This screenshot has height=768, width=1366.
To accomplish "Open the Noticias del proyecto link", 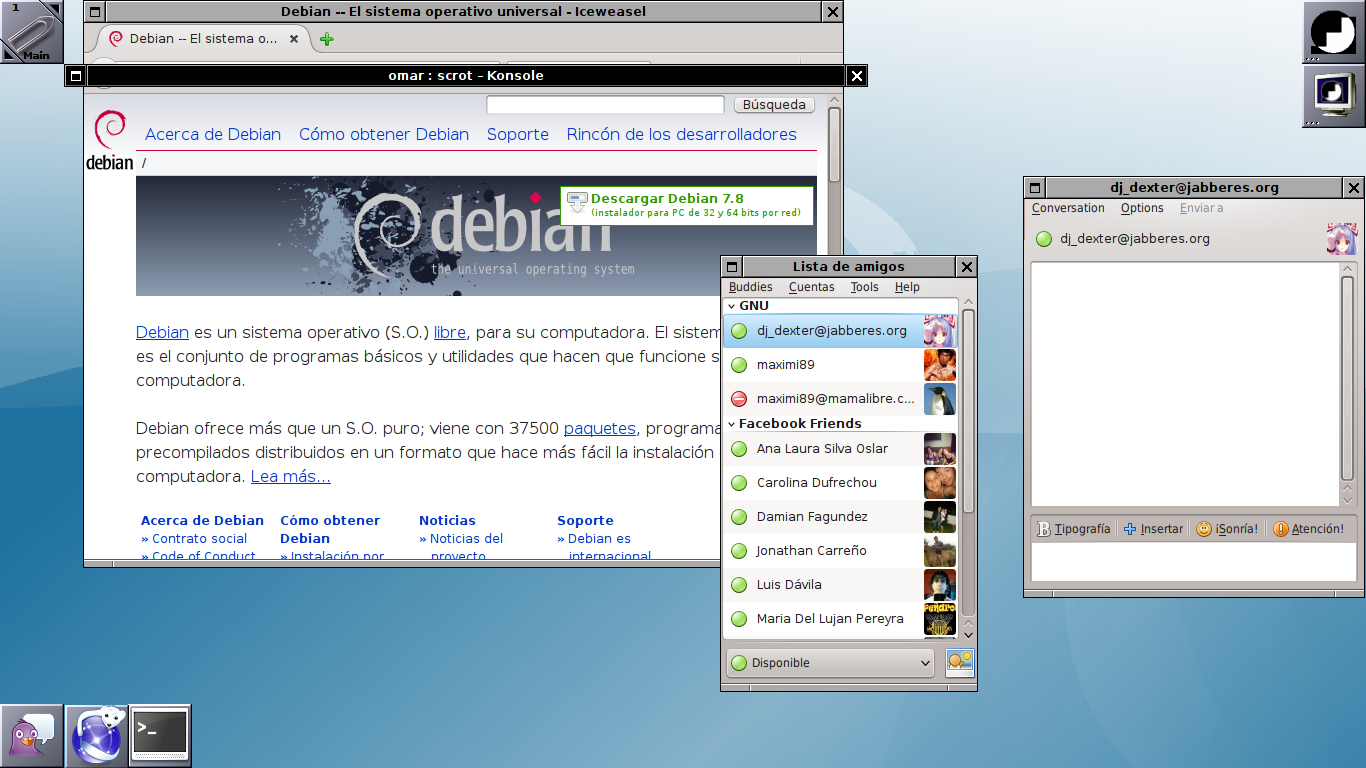I will [466, 547].
